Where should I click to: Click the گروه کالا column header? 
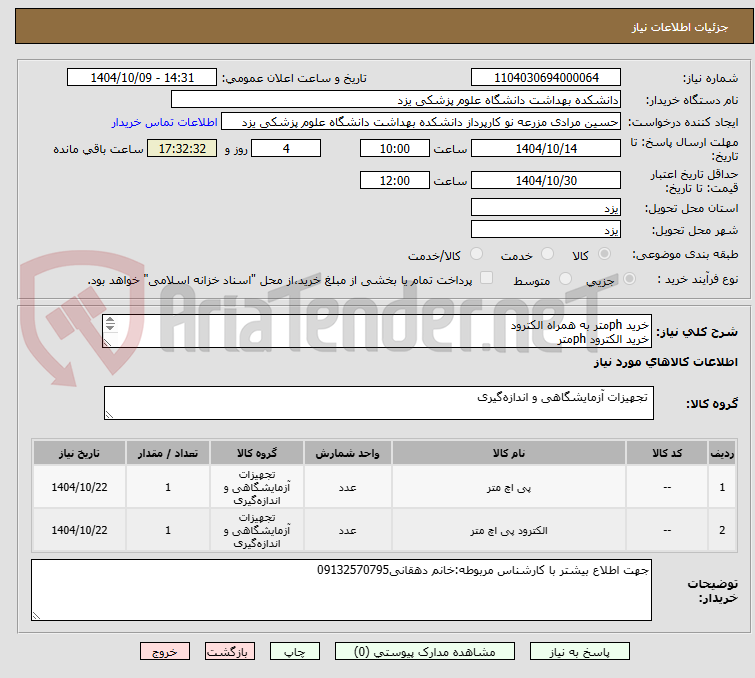tap(257, 453)
